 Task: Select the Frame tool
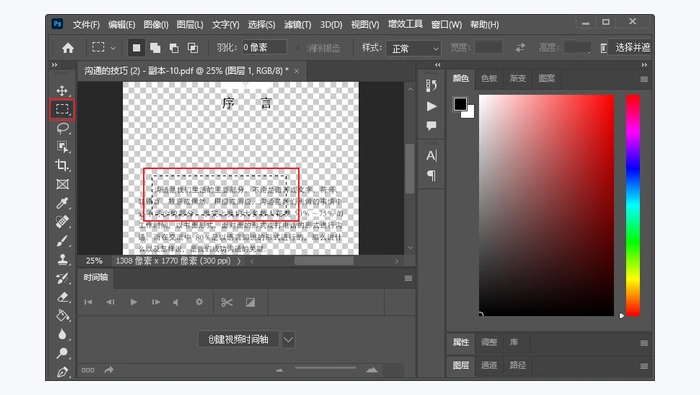[x=62, y=184]
